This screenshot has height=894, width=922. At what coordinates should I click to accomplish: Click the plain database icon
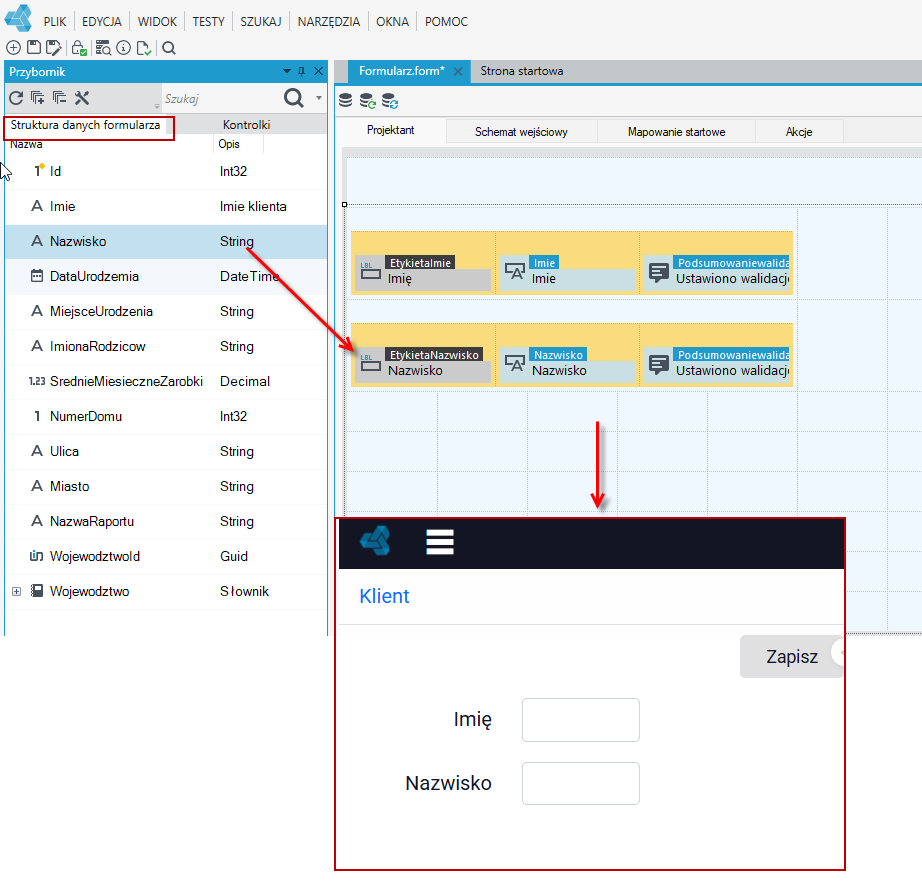coord(346,101)
